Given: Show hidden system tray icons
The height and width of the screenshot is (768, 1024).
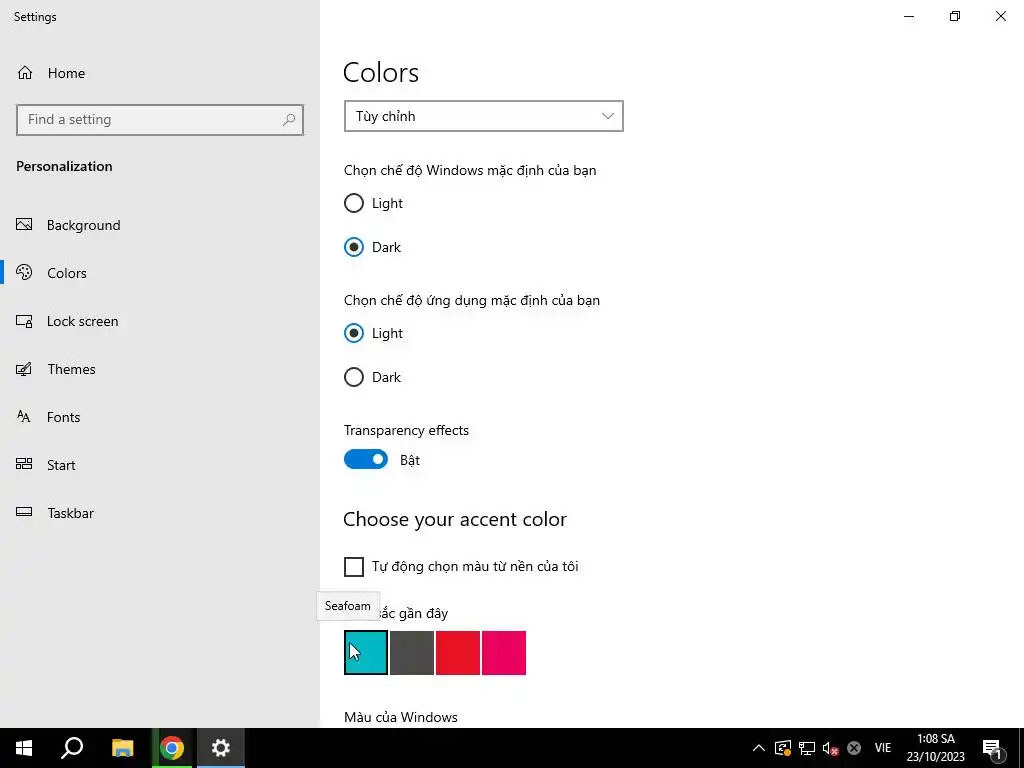Looking at the screenshot, I should [x=759, y=748].
